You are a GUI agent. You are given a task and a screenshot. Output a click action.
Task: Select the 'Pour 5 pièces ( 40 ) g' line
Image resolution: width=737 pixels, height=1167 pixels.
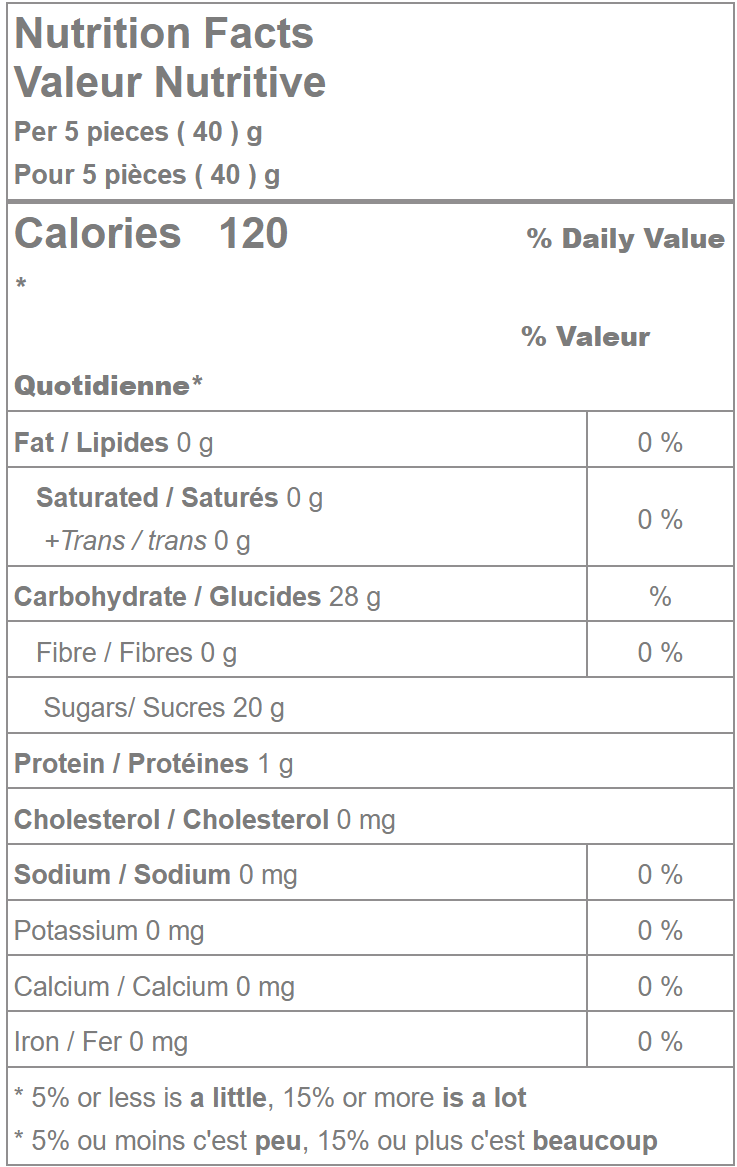click(x=147, y=175)
